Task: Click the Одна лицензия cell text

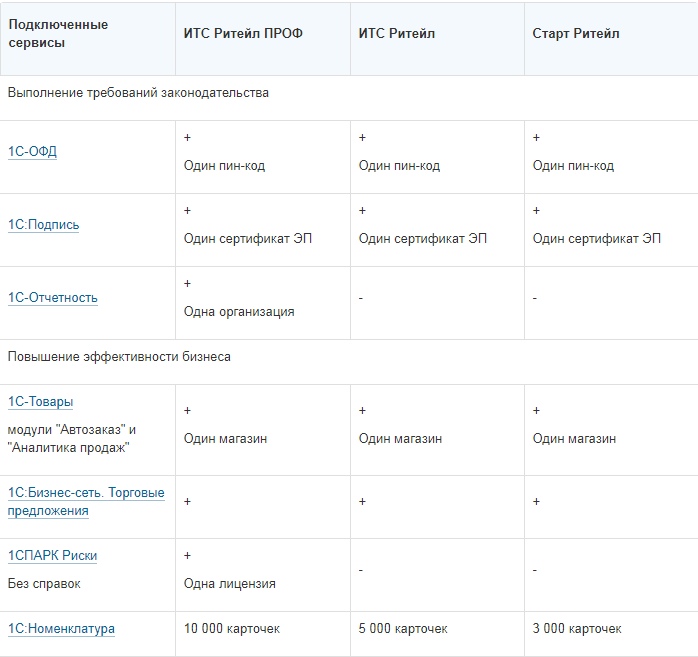Action: [x=229, y=584]
